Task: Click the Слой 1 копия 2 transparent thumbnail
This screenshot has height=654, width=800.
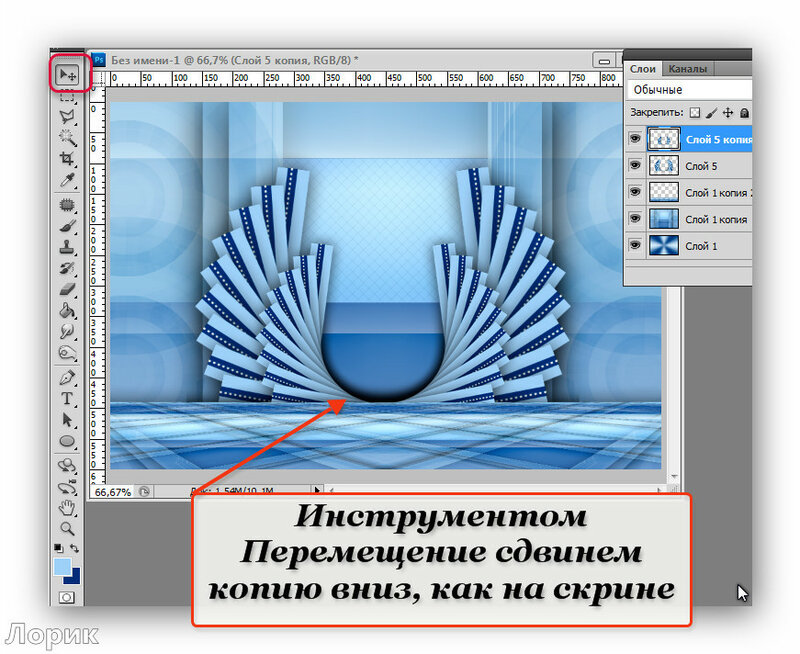Action: pos(664,192)
